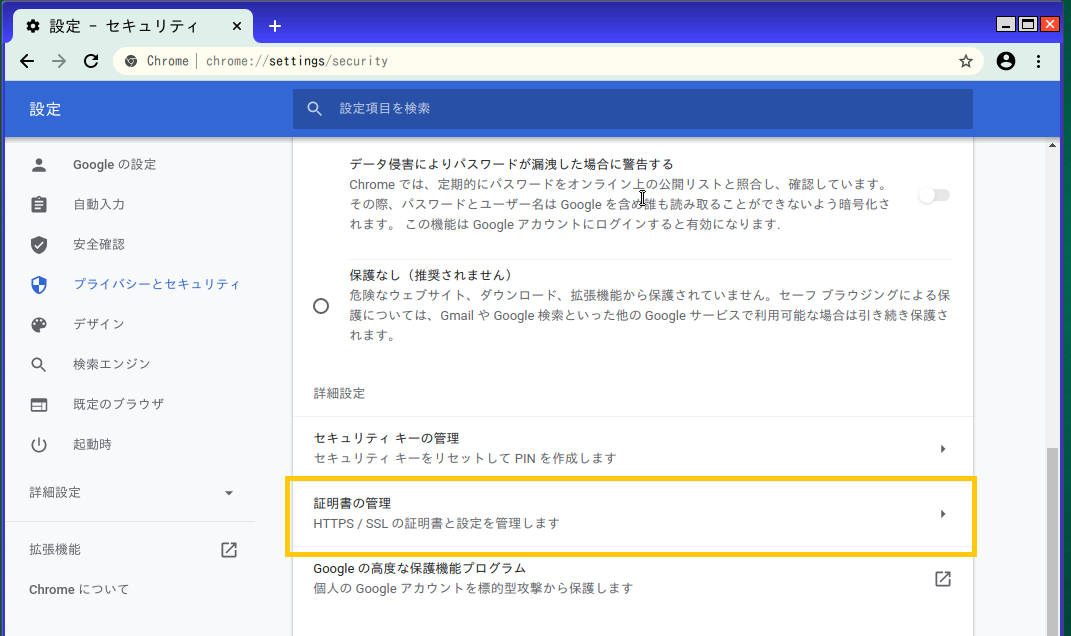Maximize the Chrome window

click(1027, 25)
